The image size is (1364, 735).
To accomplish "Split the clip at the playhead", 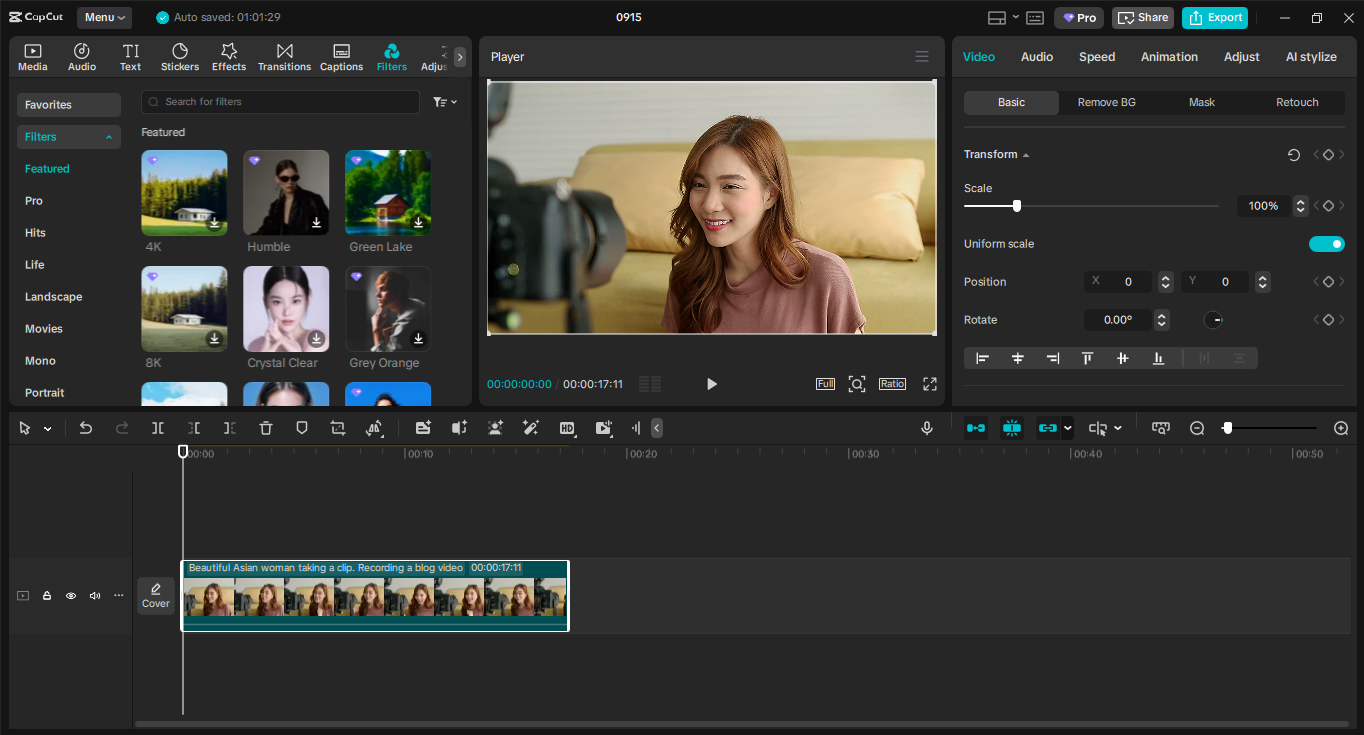I will pos(157,427).
